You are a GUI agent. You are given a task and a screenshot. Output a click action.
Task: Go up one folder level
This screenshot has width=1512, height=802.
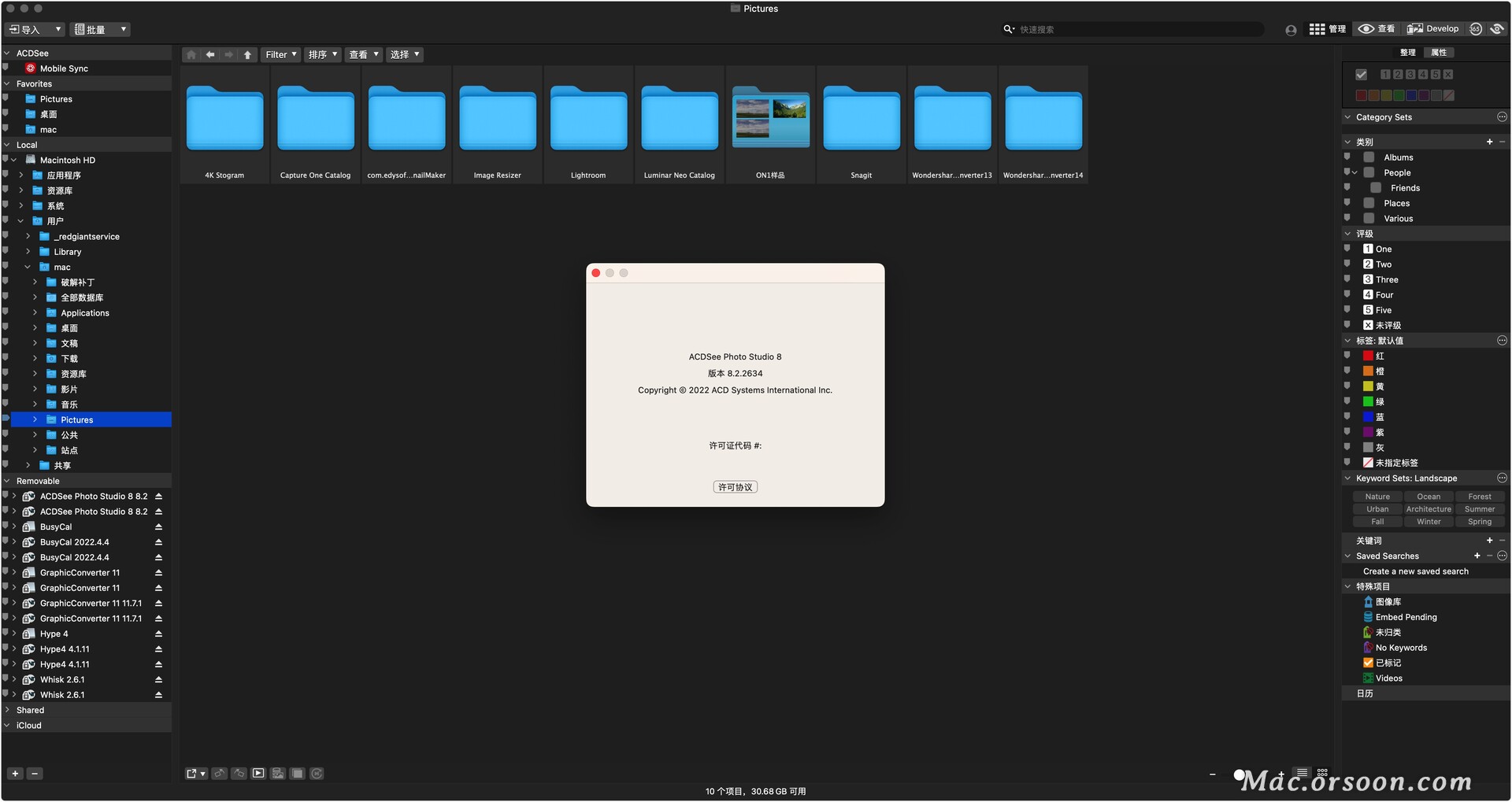[248, 55]
